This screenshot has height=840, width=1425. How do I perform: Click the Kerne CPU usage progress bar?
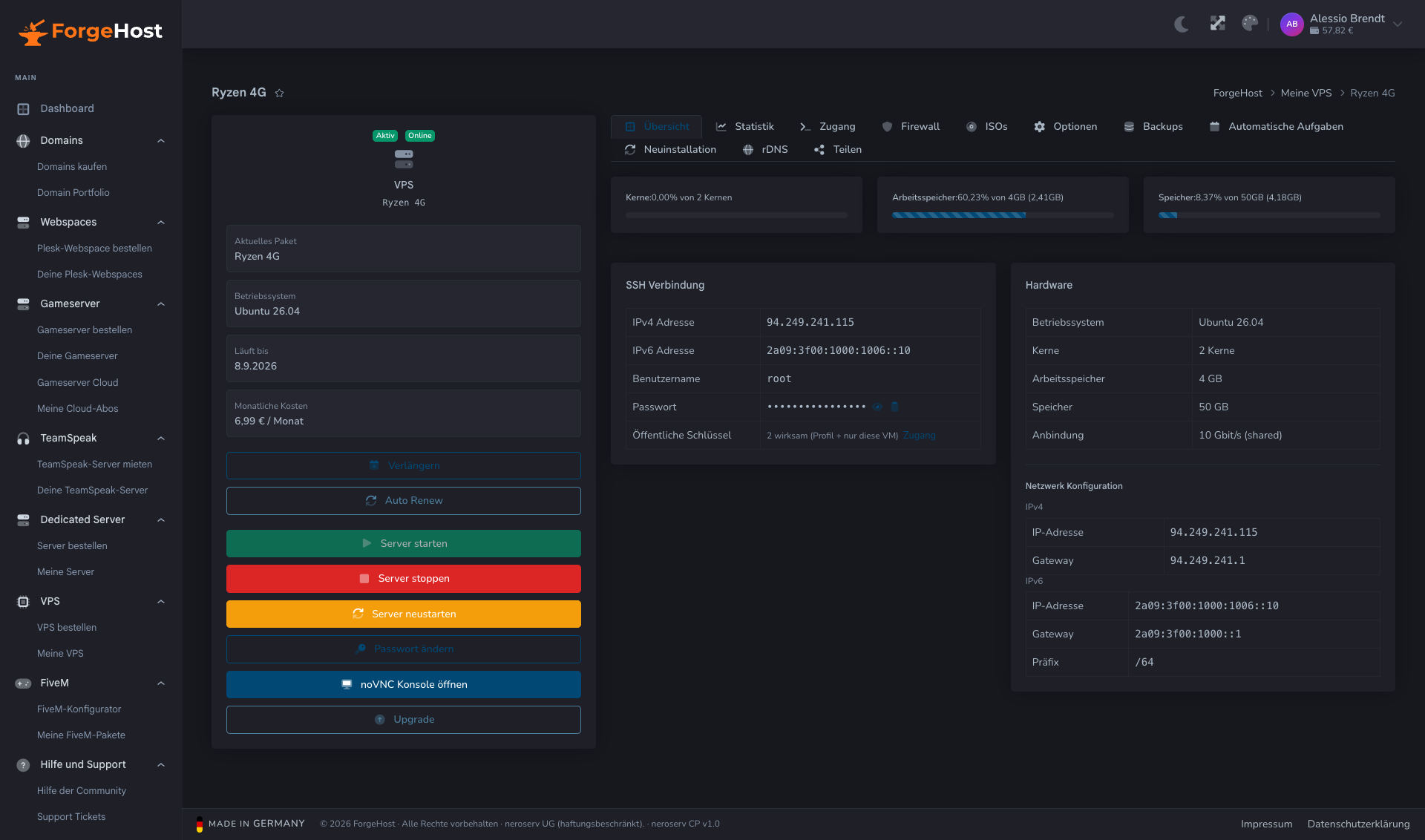(736, 215)
